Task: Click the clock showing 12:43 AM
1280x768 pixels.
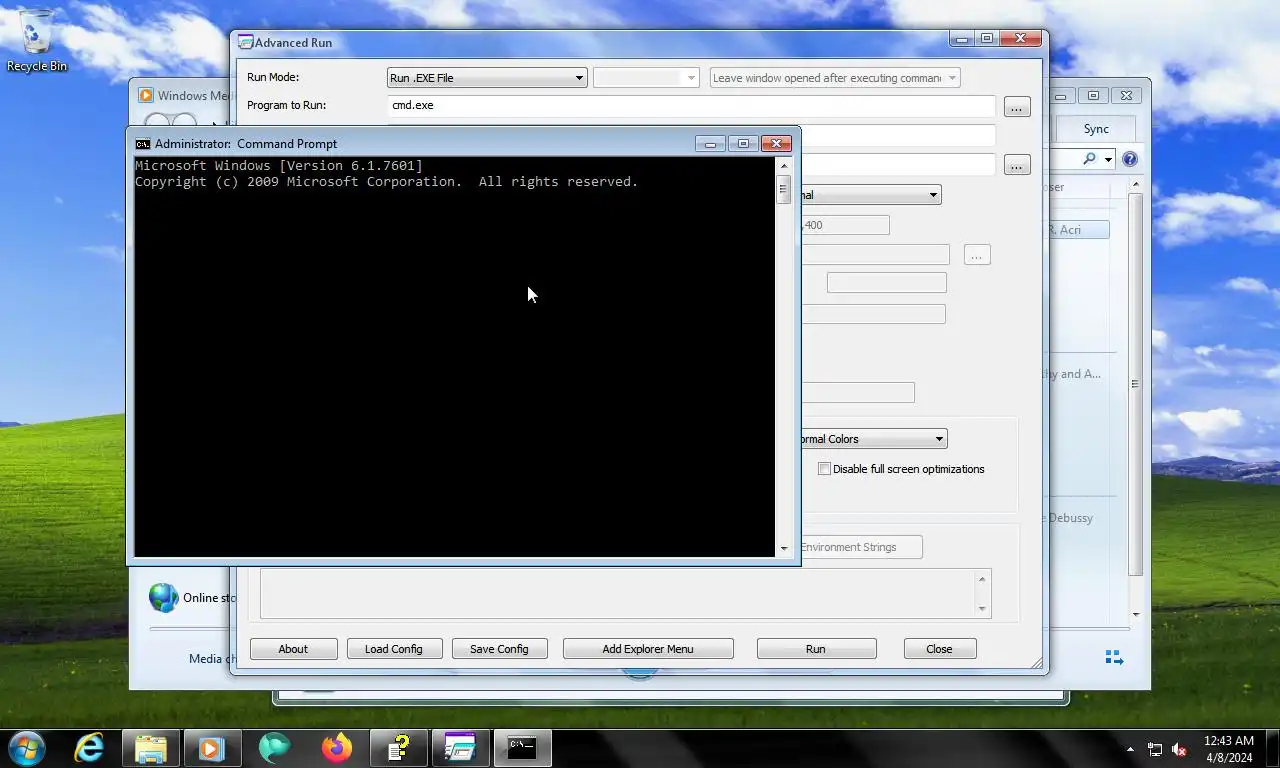Action: point(1229,748)
